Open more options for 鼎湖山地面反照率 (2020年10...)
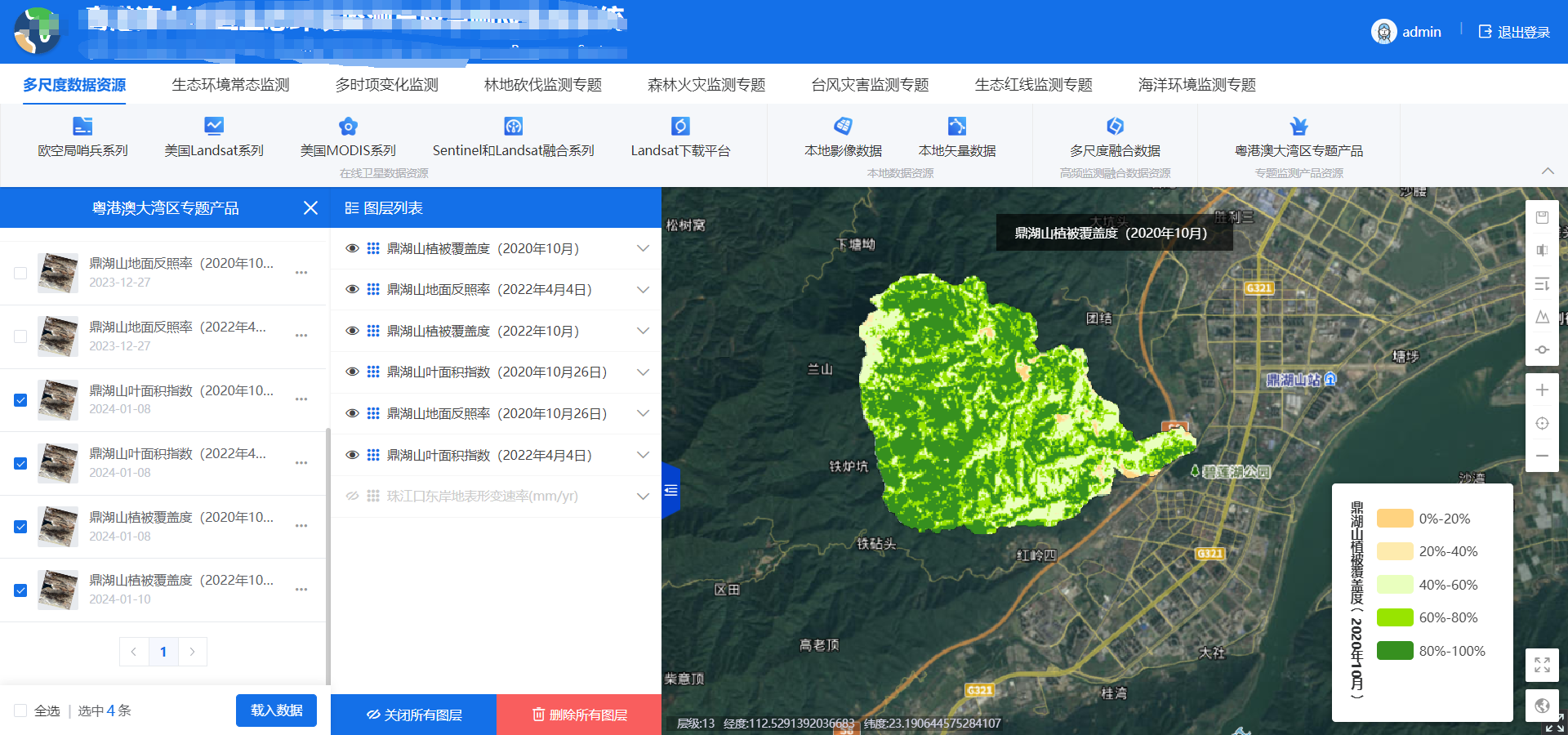This screenshot has height=735, width=1568. pos(301,273)
